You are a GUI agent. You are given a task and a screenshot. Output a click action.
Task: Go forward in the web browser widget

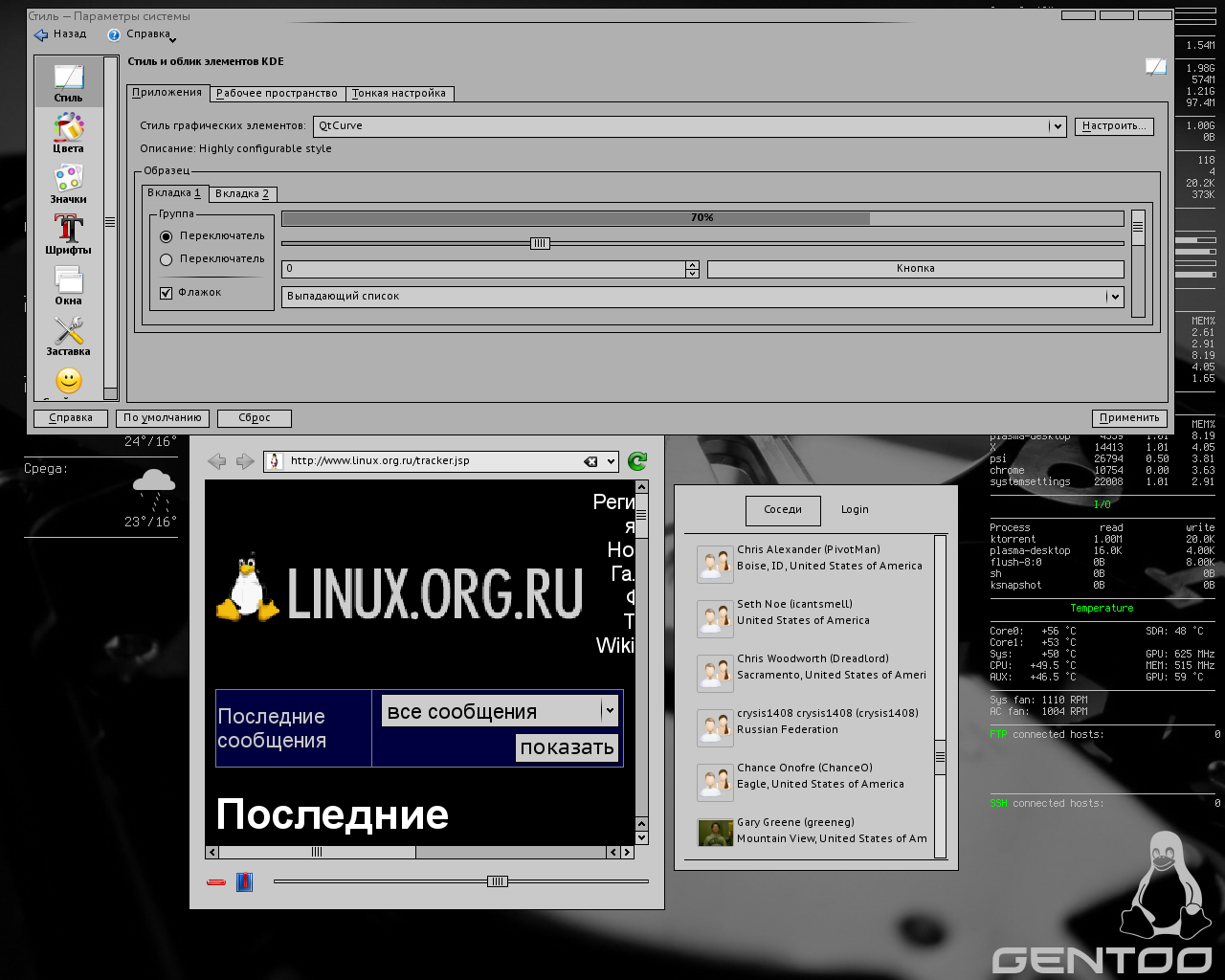245,461
